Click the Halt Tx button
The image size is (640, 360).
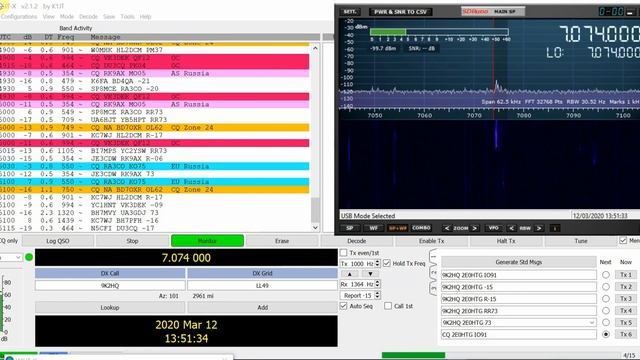[506, 241]
